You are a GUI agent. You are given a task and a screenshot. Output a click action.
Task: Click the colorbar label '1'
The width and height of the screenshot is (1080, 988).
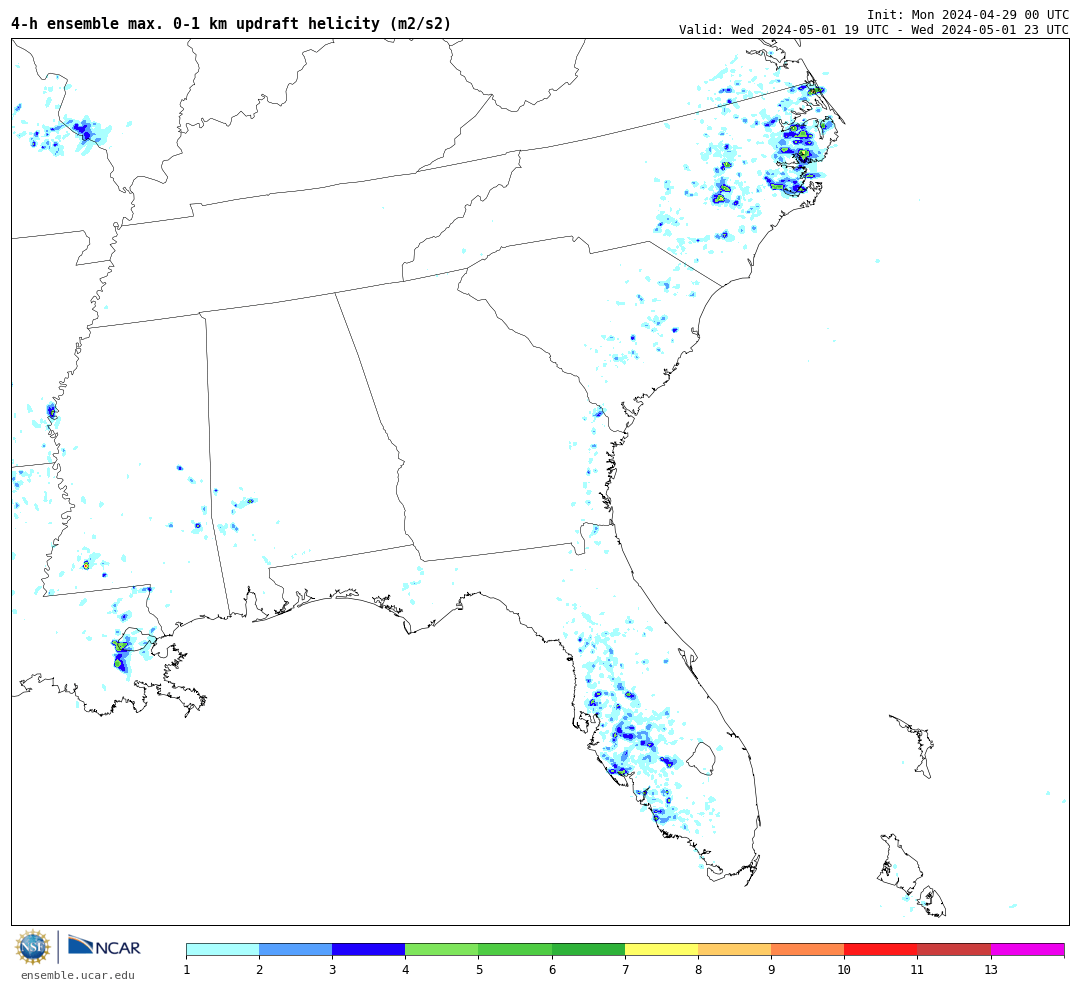187,969
